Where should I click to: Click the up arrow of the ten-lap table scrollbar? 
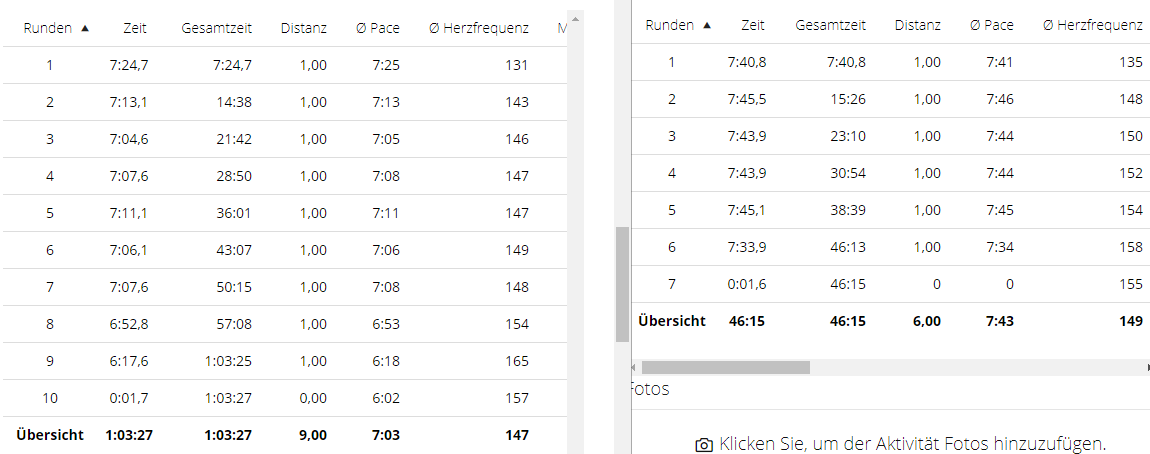pyautogui.click(x=574, y=20)
